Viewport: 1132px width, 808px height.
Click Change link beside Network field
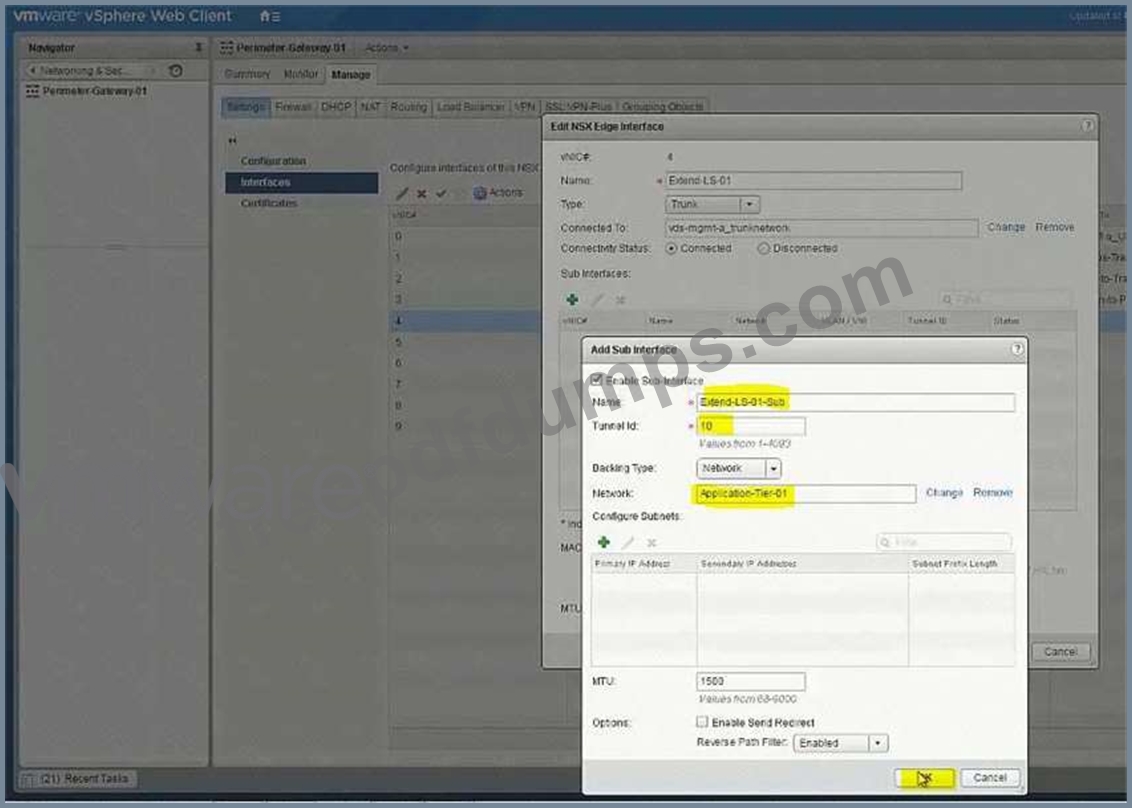click(944, 492)
